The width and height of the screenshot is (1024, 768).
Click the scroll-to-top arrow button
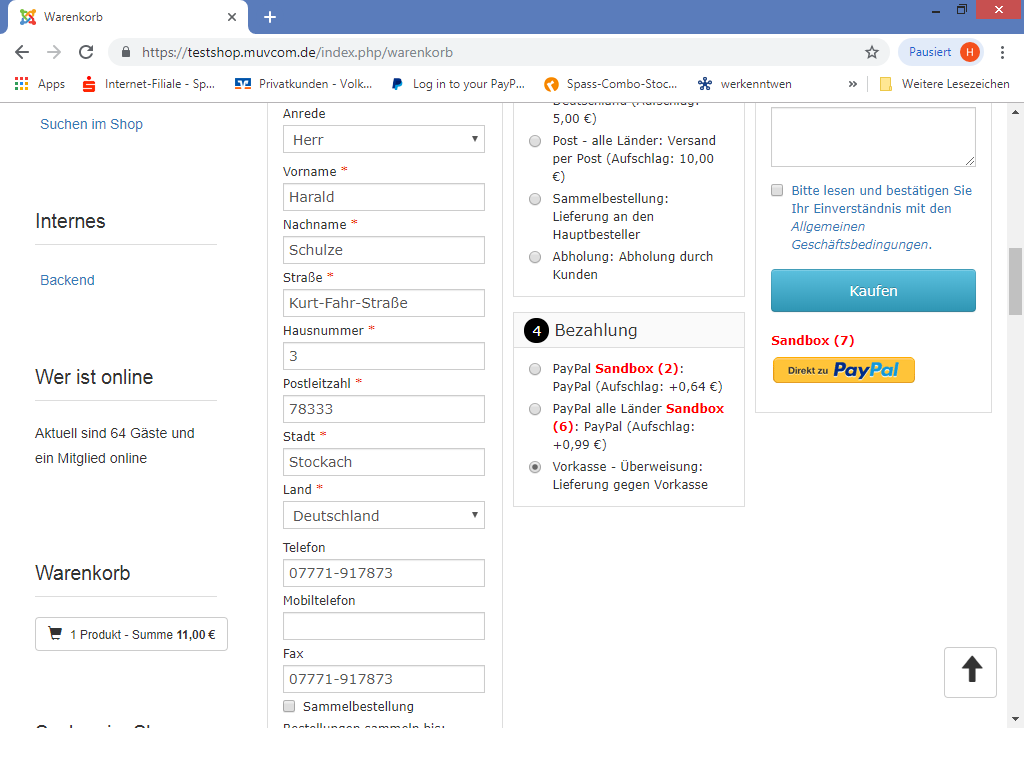pos(970,671)
